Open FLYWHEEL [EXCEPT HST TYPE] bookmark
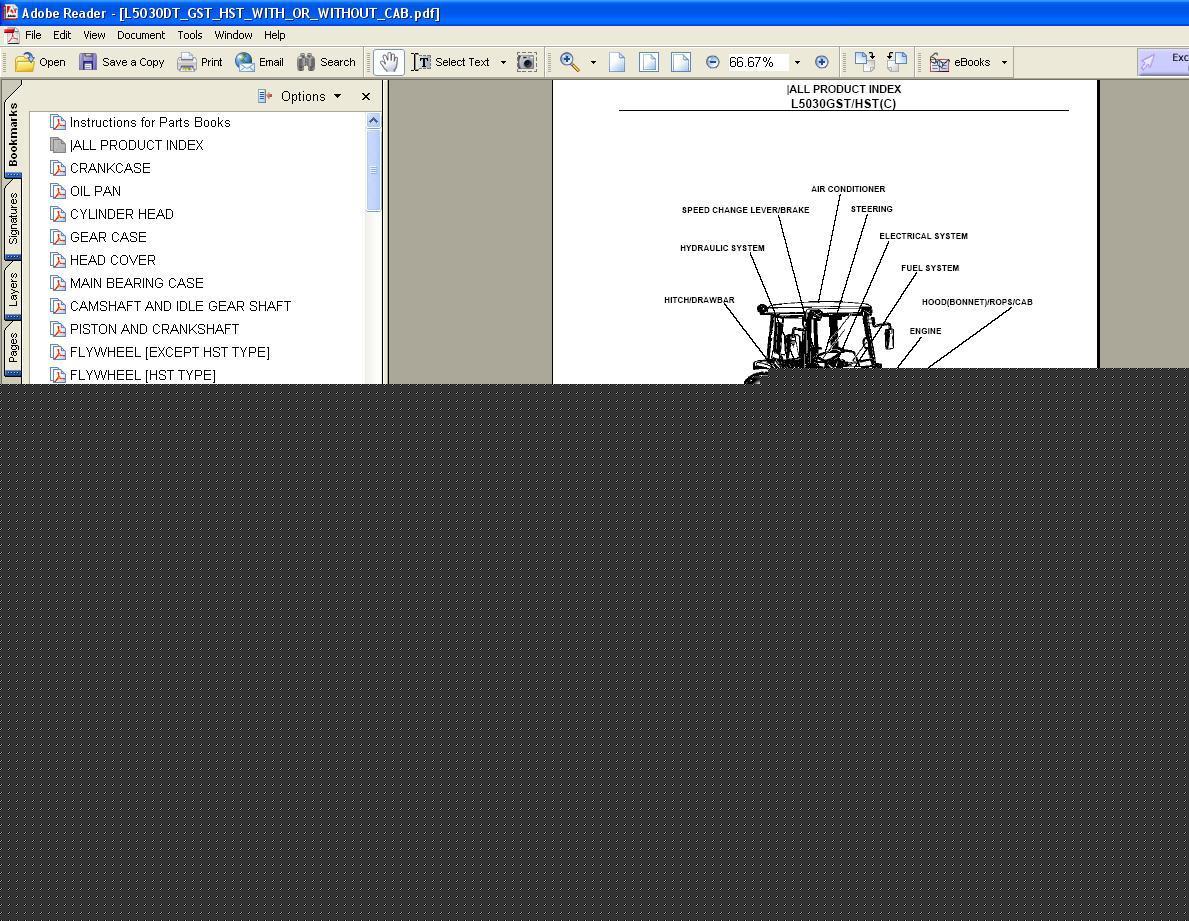1189x921 pixels. [x=170, y=352]
